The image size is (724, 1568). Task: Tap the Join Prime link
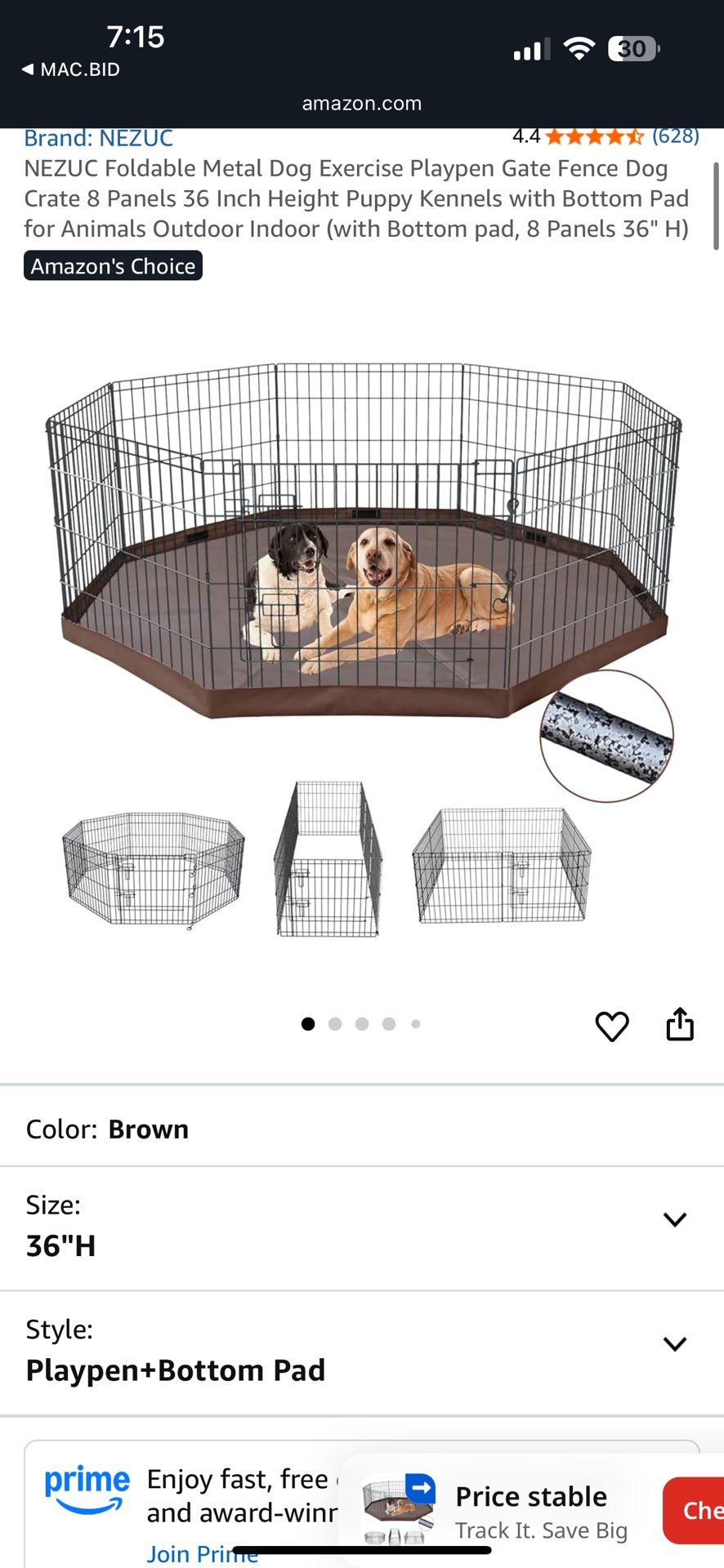pyautogui.click(x=203, y=1554)
